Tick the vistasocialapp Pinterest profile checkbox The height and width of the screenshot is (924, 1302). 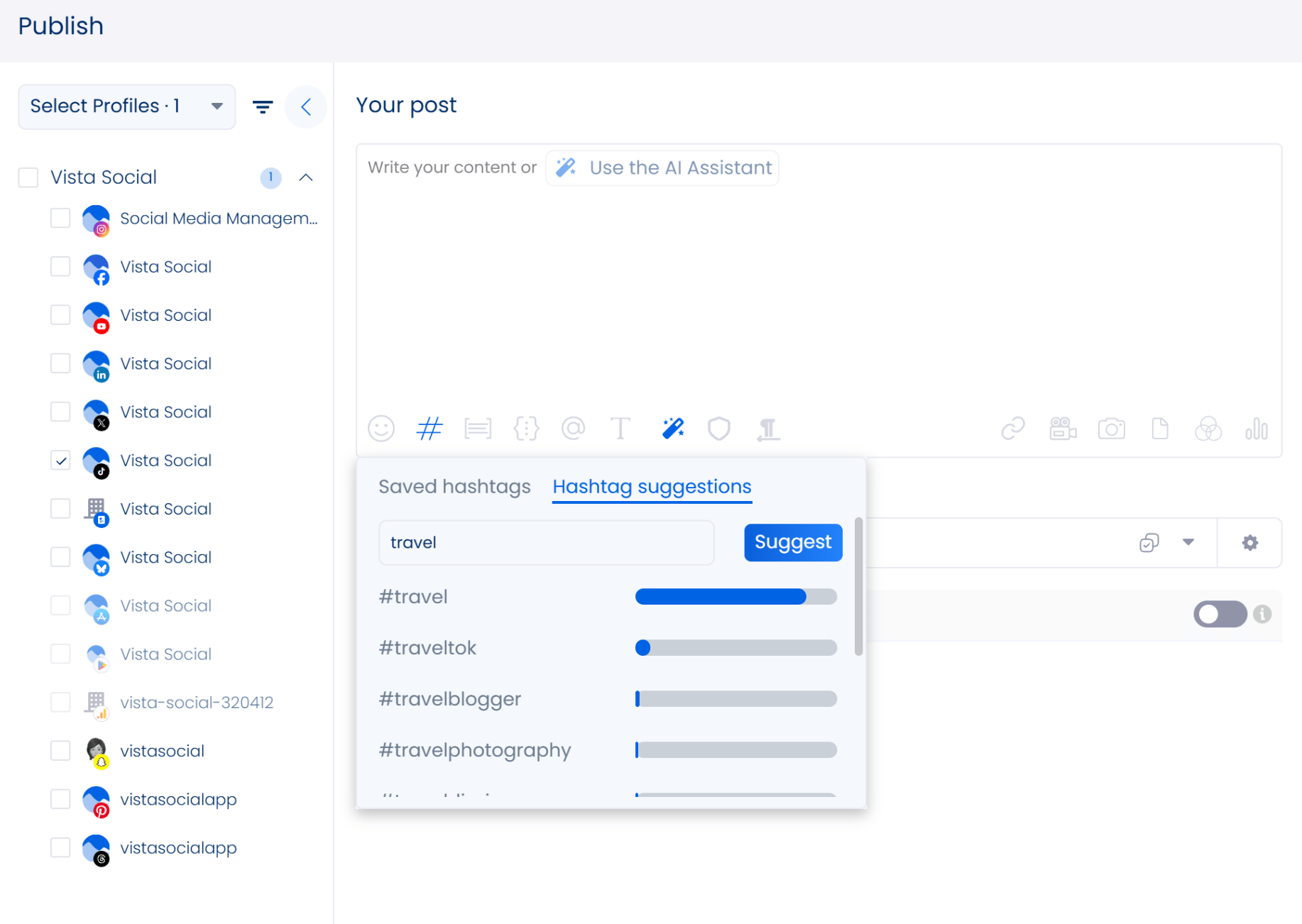[61, 799]
